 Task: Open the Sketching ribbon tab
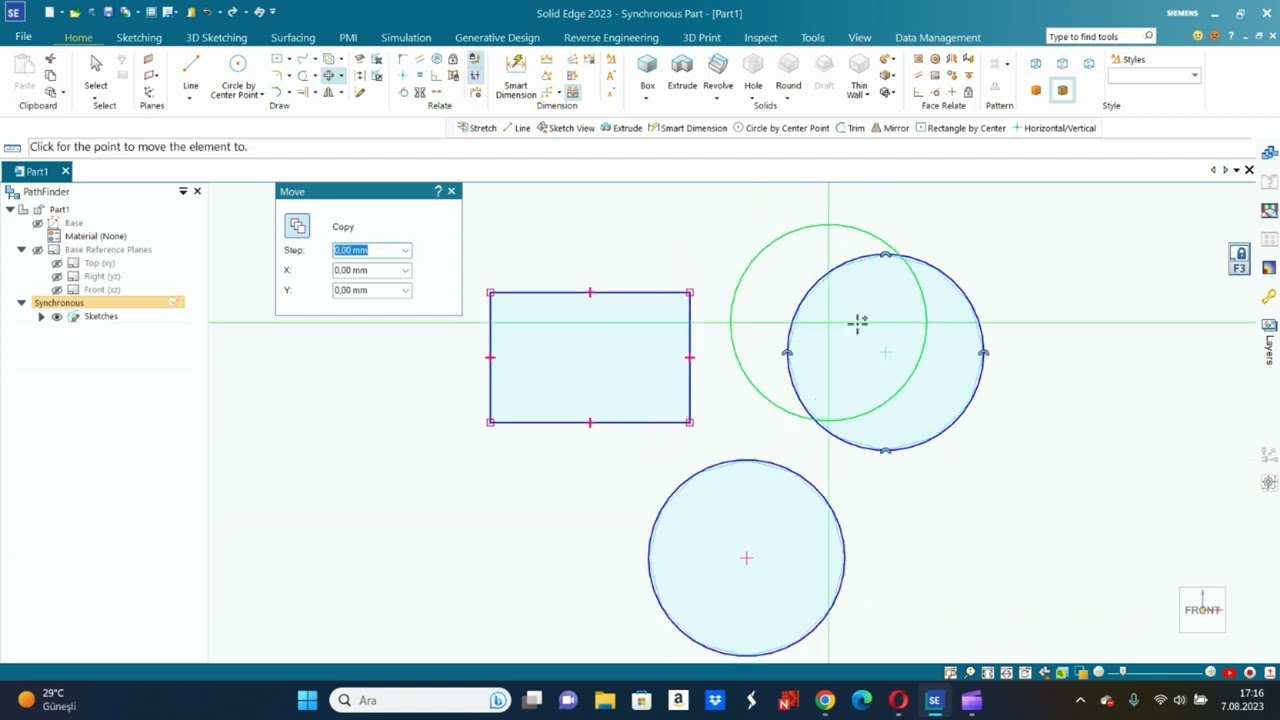click(139, 37)
